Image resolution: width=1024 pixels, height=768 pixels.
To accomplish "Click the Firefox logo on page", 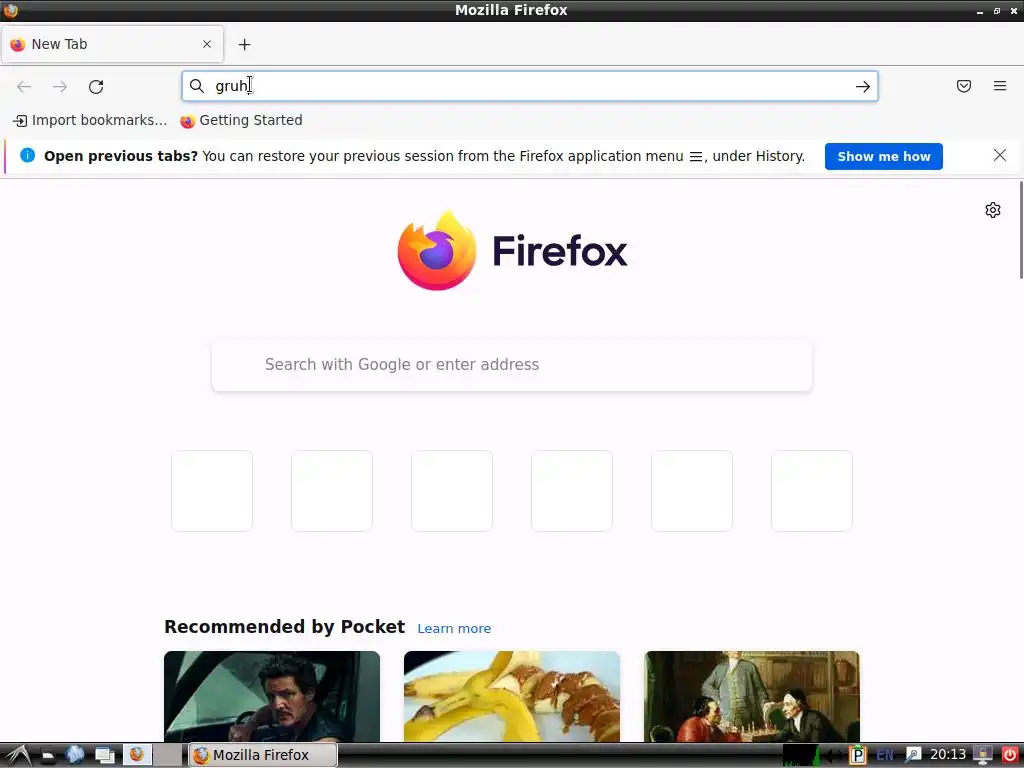I will pos(512,251).
